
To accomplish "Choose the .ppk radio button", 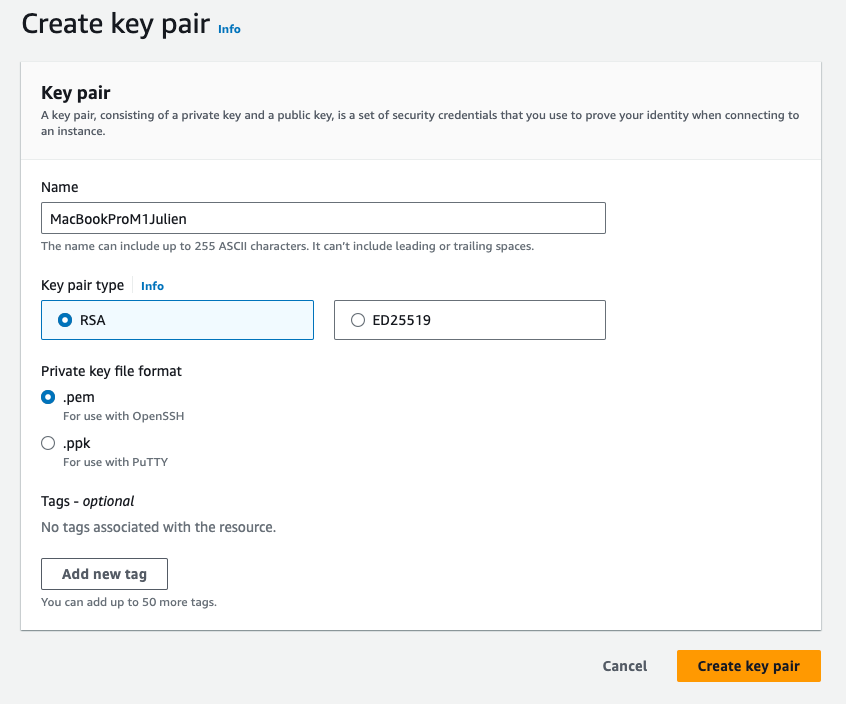I will [x=48, y=443].
